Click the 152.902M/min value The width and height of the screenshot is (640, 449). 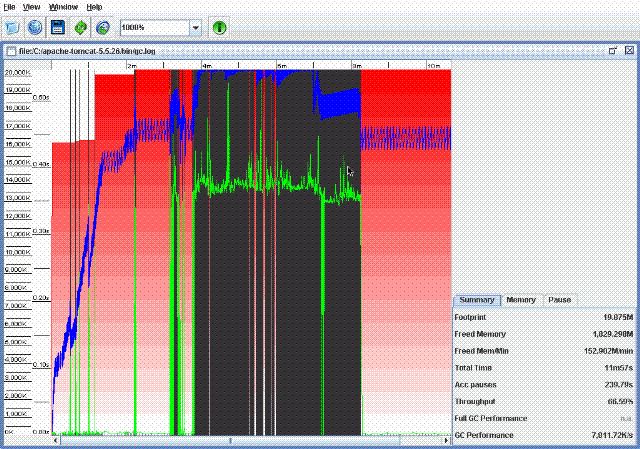pos(609,351)
